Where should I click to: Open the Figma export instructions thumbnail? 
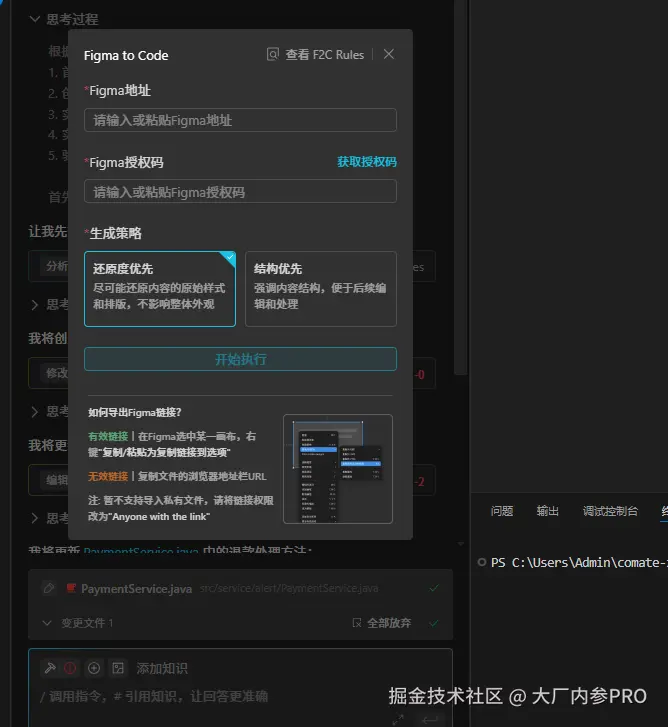pyautogui.click(x=337, y=469)
